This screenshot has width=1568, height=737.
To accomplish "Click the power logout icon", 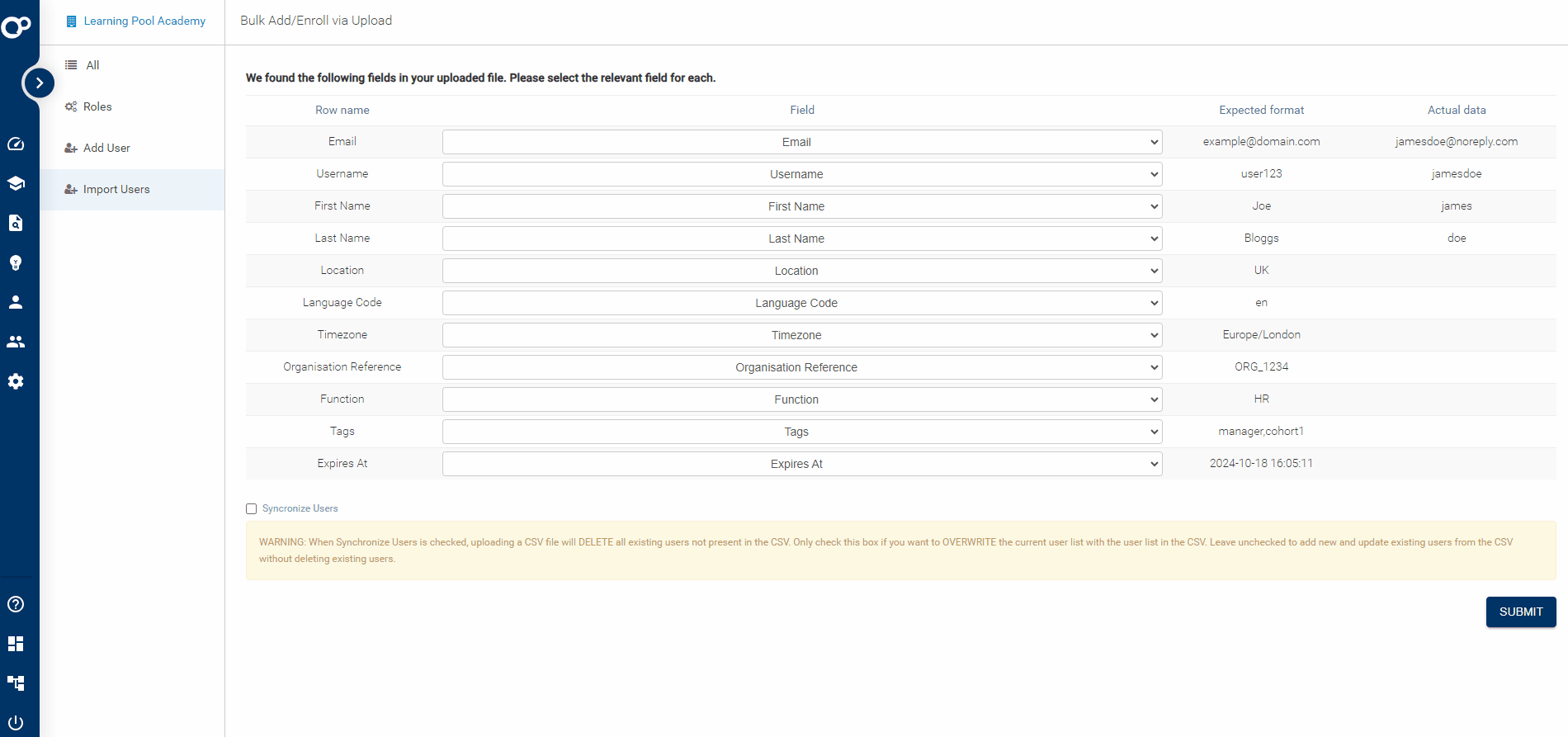I will coord(16,723).
